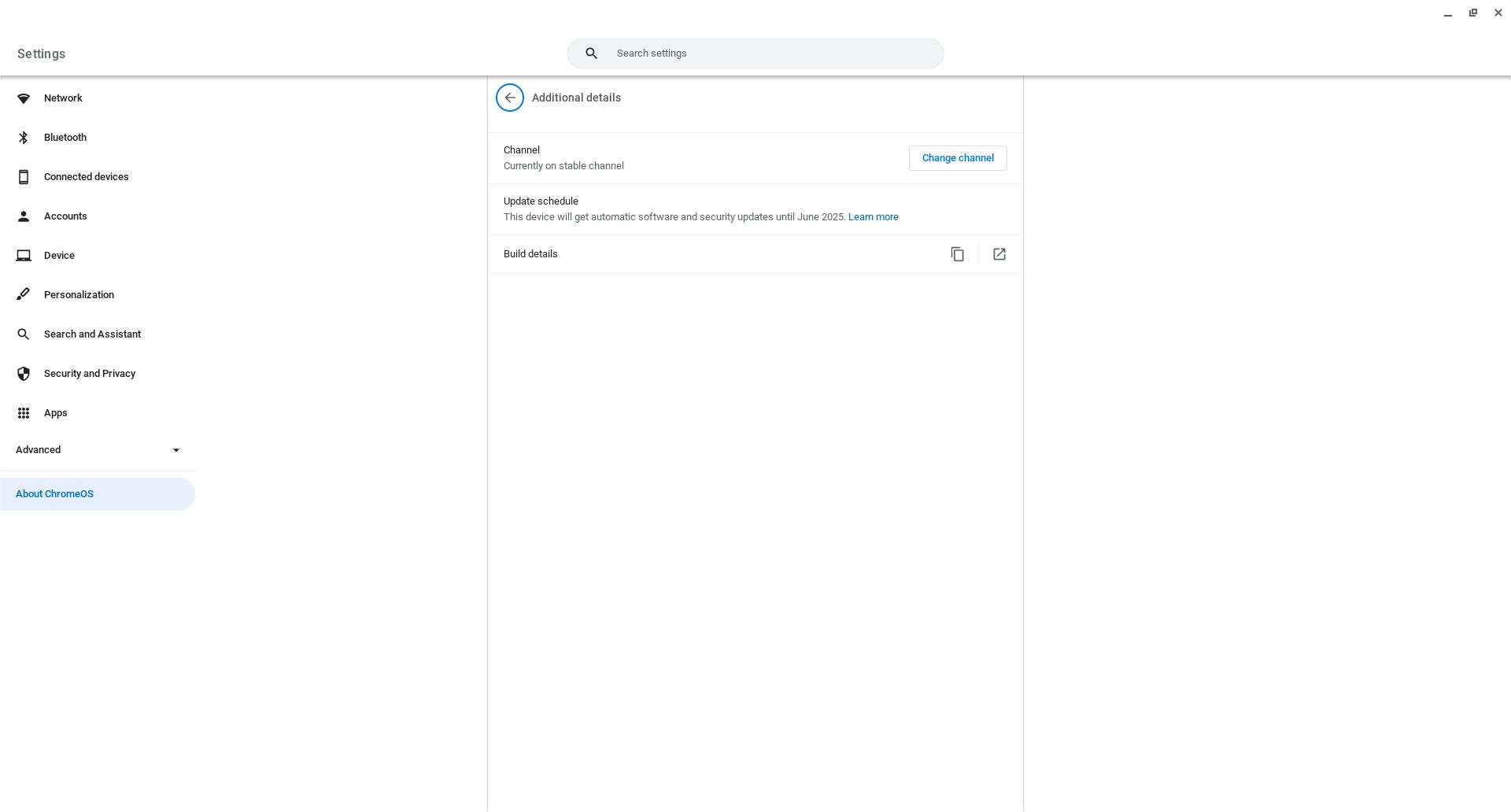
Task: Focus the Search settings field
Action: click(755, 54)
